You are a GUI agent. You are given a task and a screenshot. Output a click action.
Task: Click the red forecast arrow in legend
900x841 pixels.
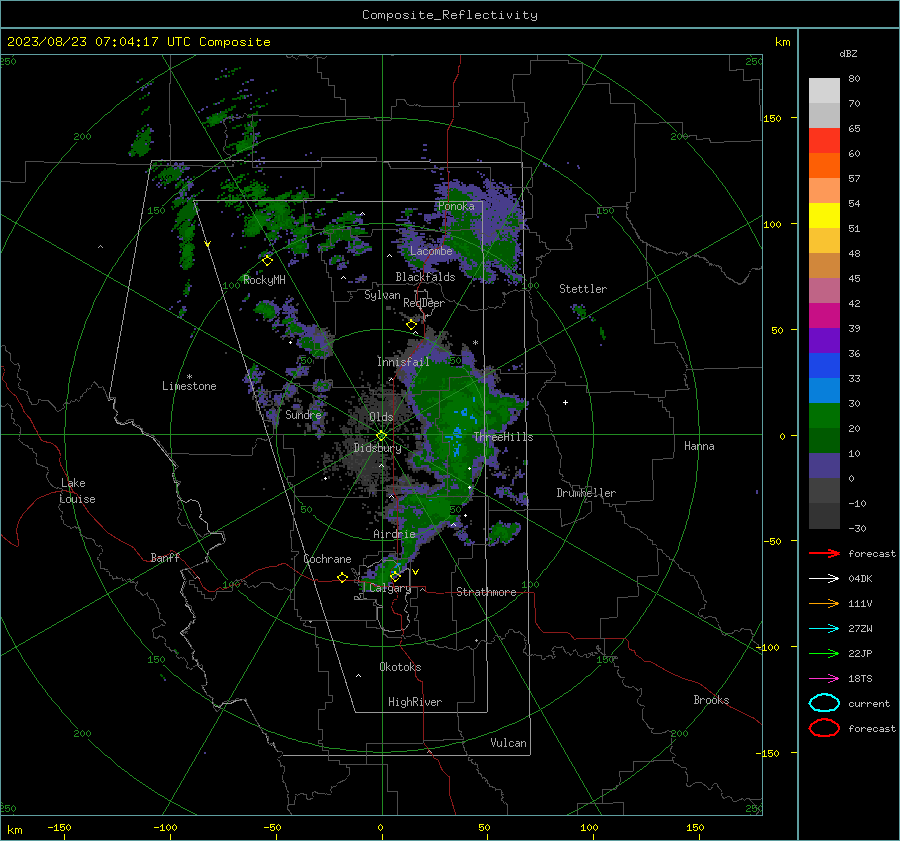pos(824,553)
